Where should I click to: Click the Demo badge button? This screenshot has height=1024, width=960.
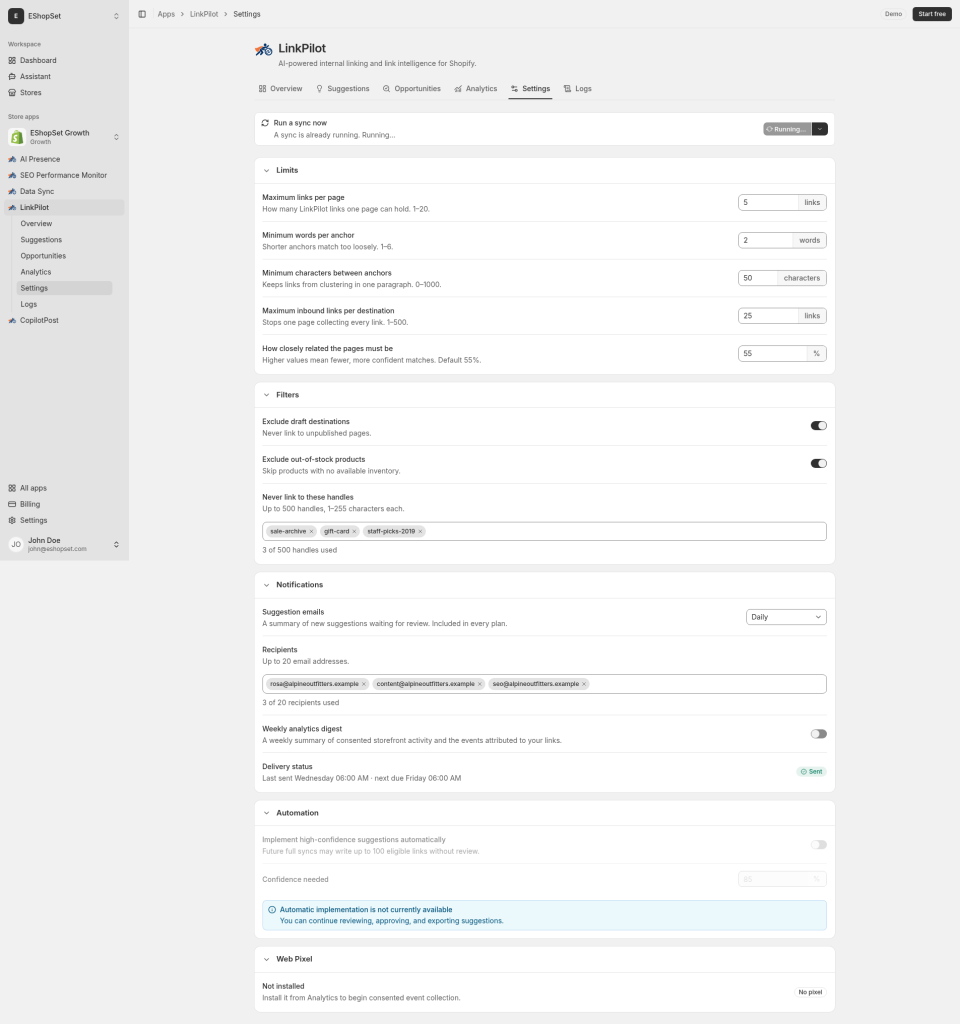click(x=893, y=14)
